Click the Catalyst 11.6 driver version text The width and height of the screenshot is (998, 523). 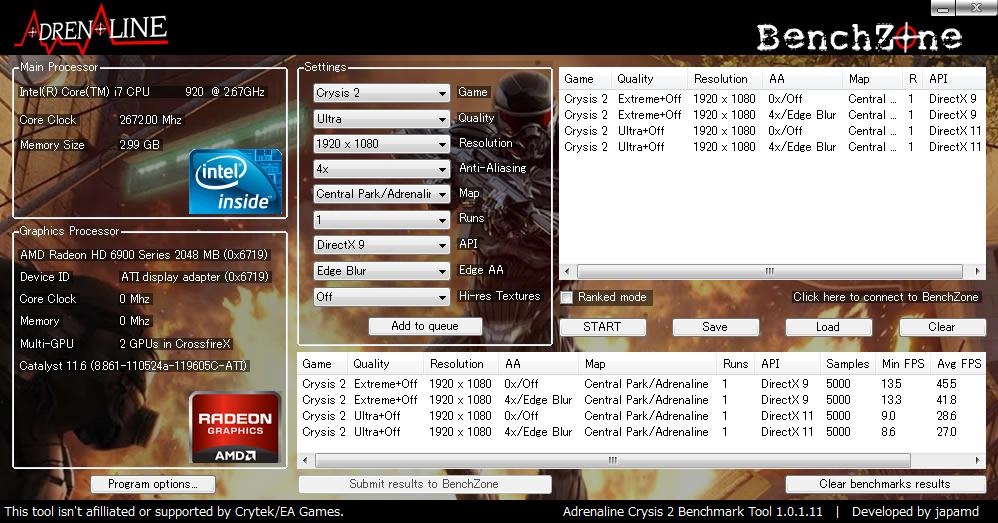(133, 366)
